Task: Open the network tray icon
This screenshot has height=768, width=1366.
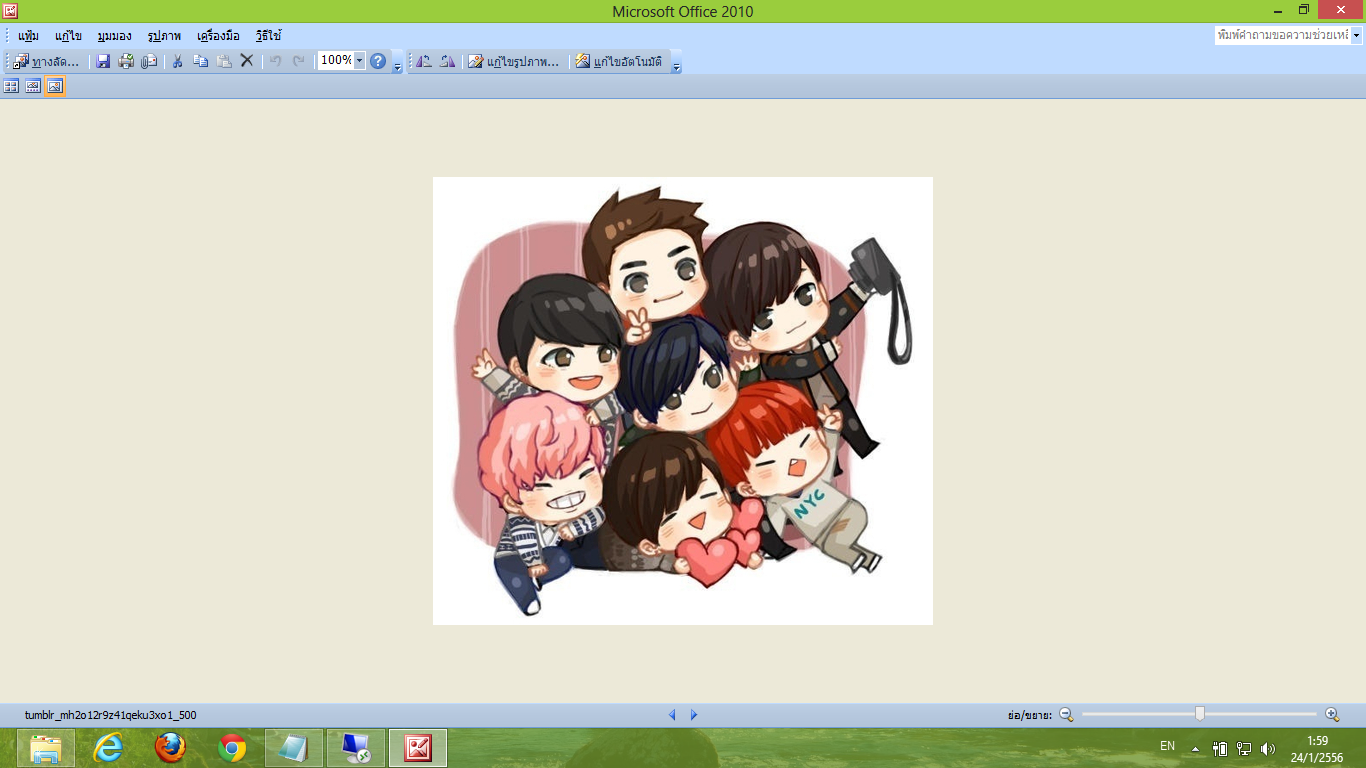Action: click(x=1244, y=748)
